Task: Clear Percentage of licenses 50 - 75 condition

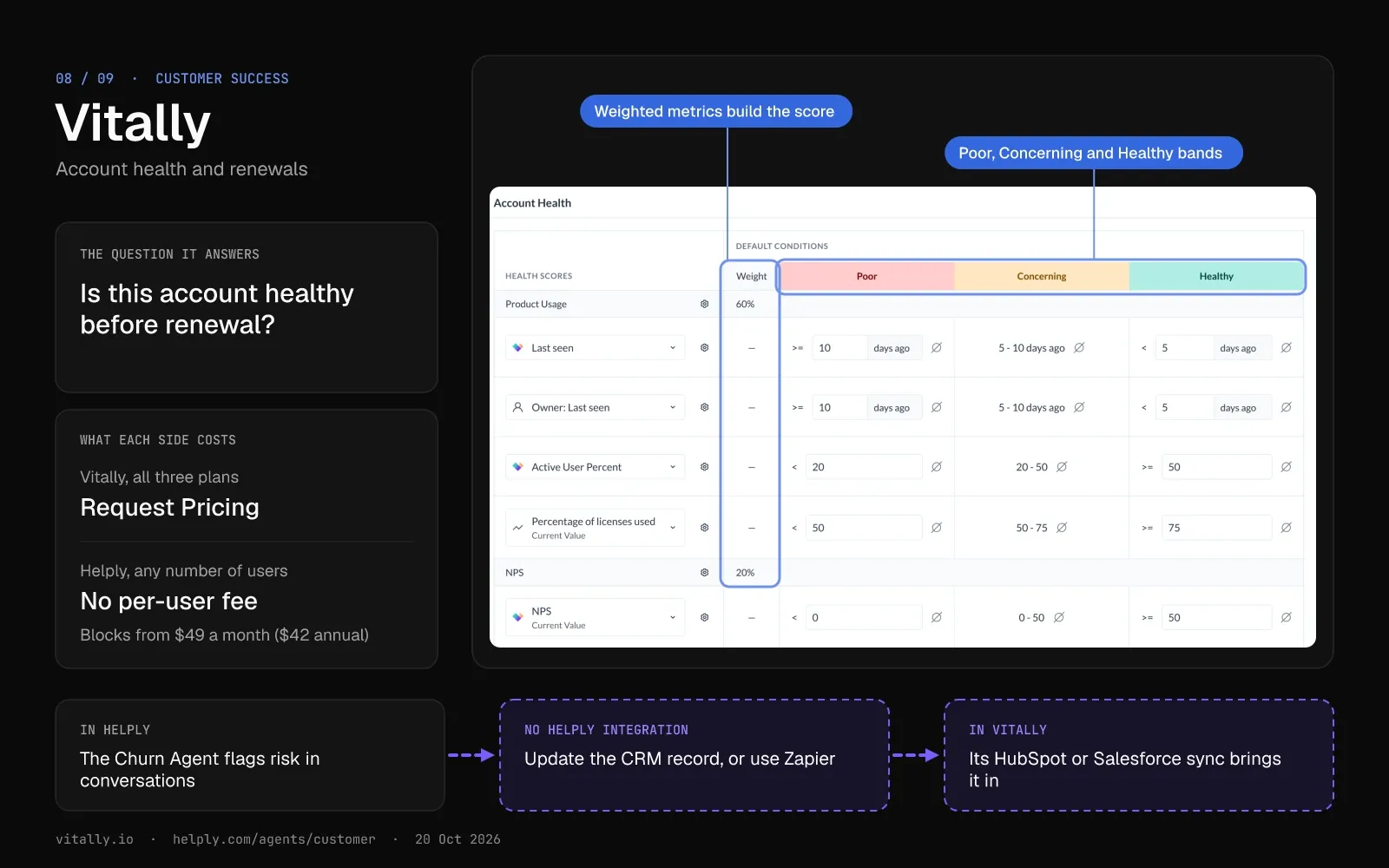Action: click(1062, 528)
